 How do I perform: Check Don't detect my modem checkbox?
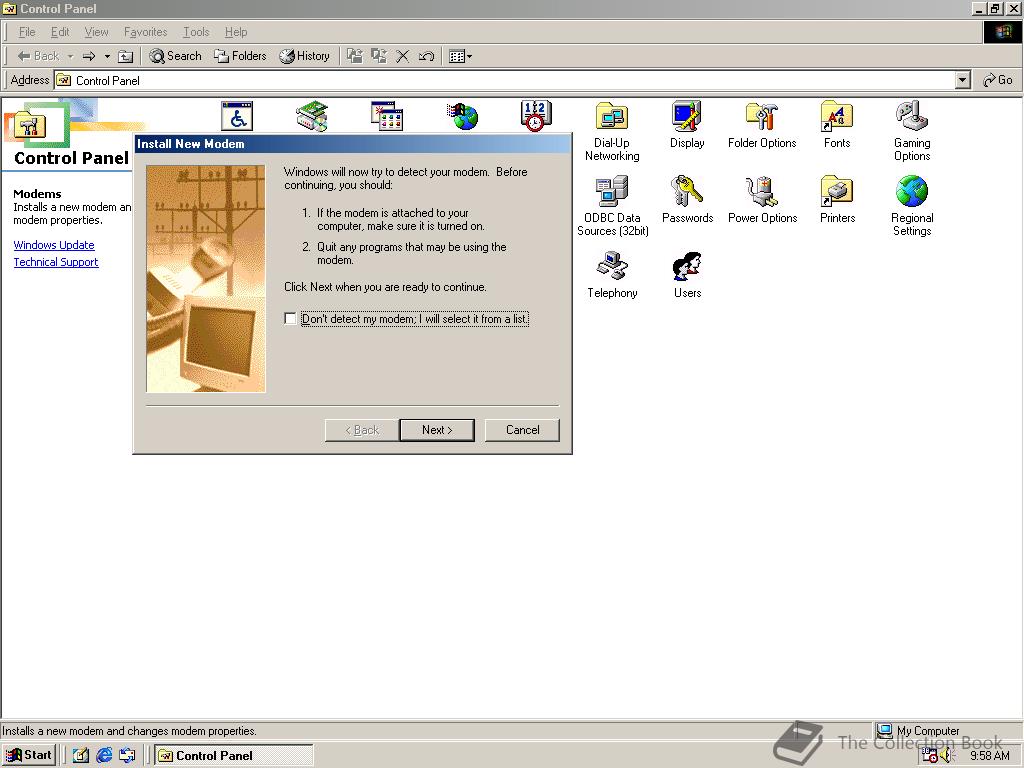[x=291, y=319]
